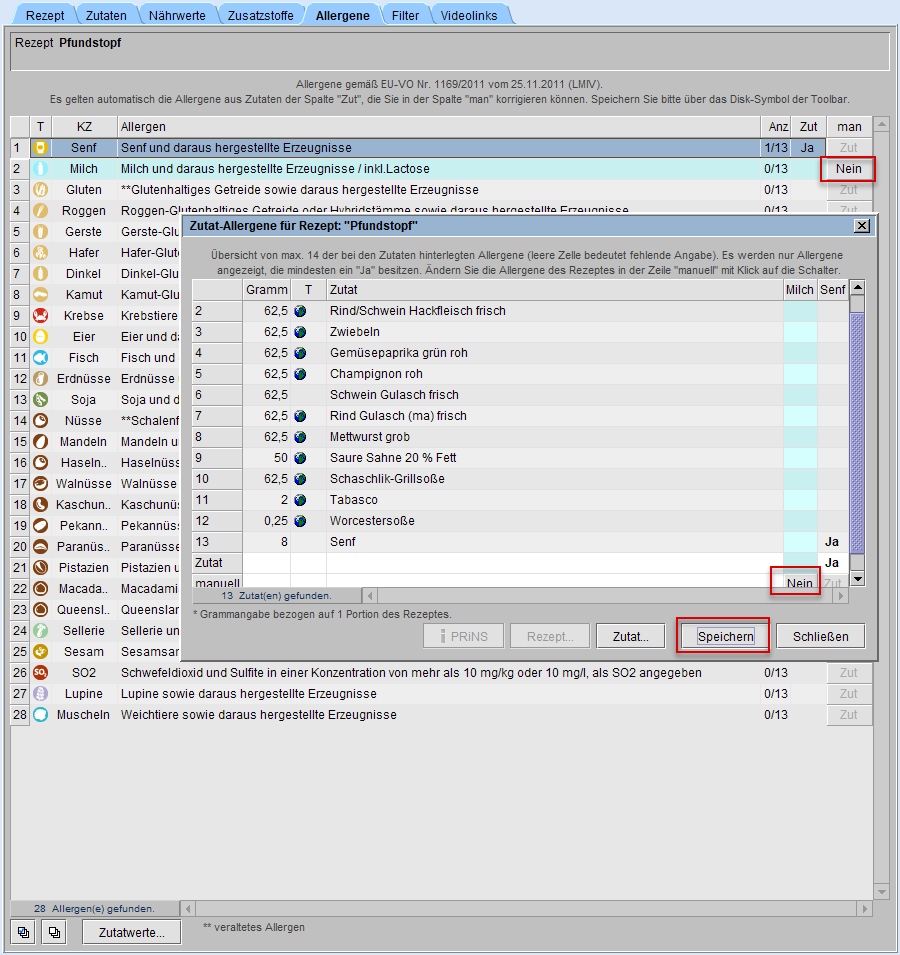Toggle the Nein switch in Milch row
This screenshot has height=955, width=900.
click(x=848, y=169)
